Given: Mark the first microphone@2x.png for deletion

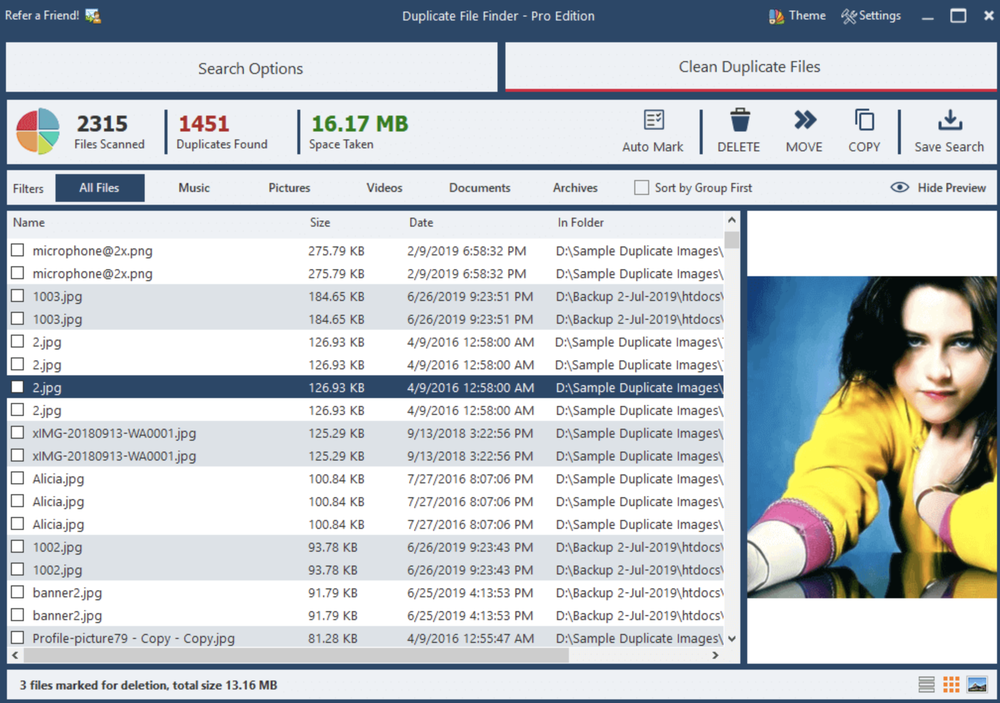Looking at the screenshot, I should (x=16, y=250).
